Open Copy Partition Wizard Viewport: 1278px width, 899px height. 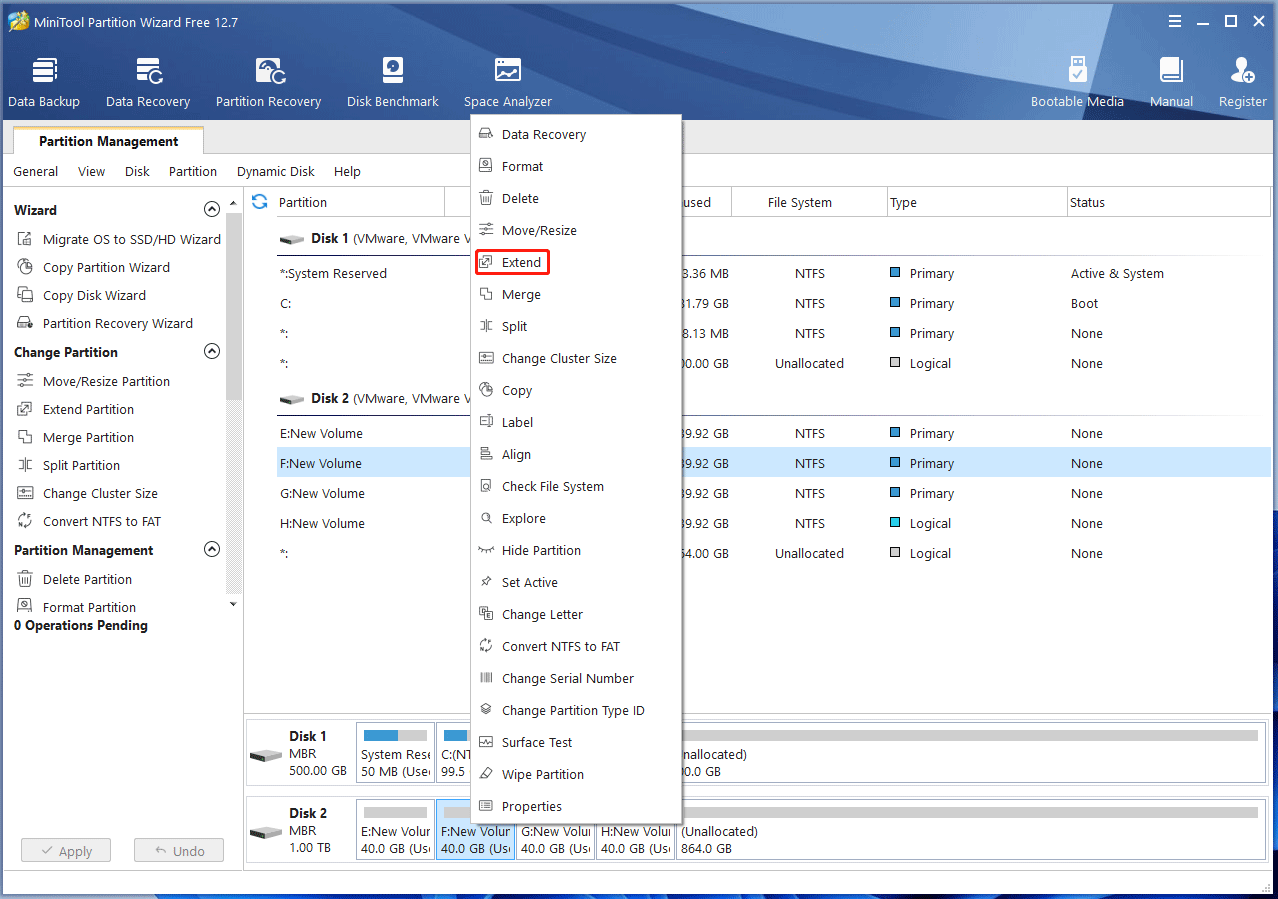point(93,267)
